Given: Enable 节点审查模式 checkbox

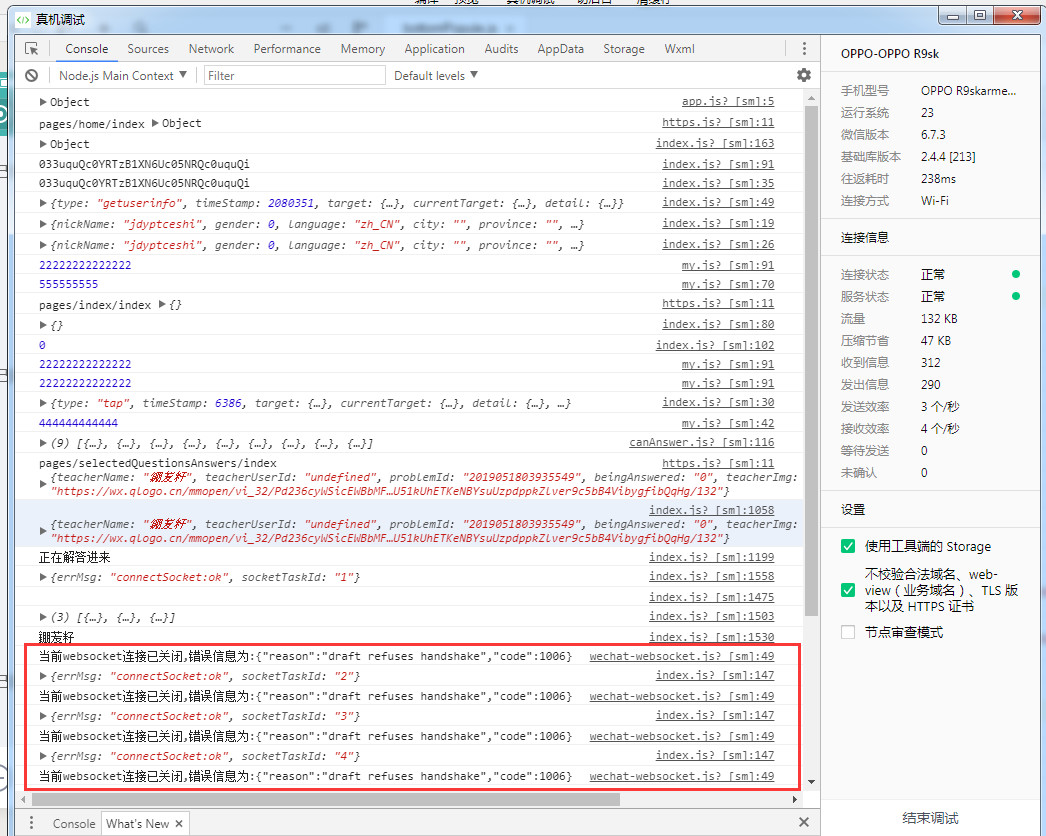Looking at the screenshot, I should (x=848, y=632).
